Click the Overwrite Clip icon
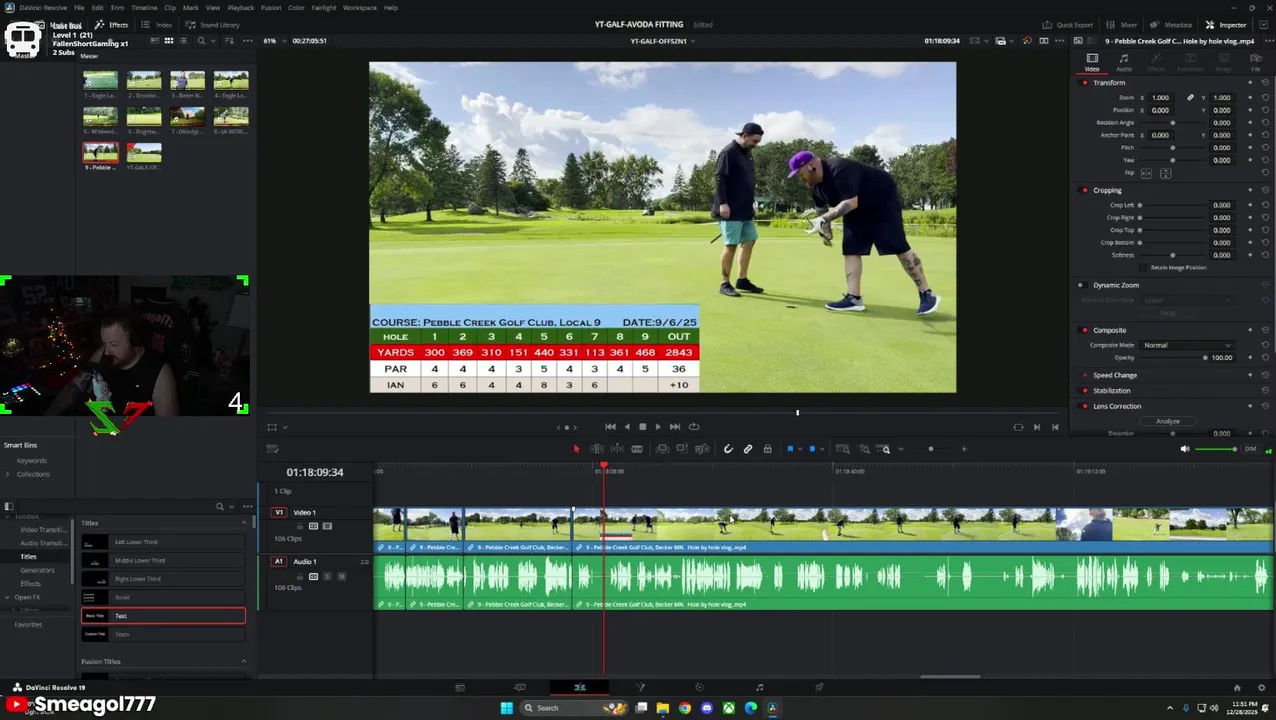1276x720 pixels. (x=682, y=449)
